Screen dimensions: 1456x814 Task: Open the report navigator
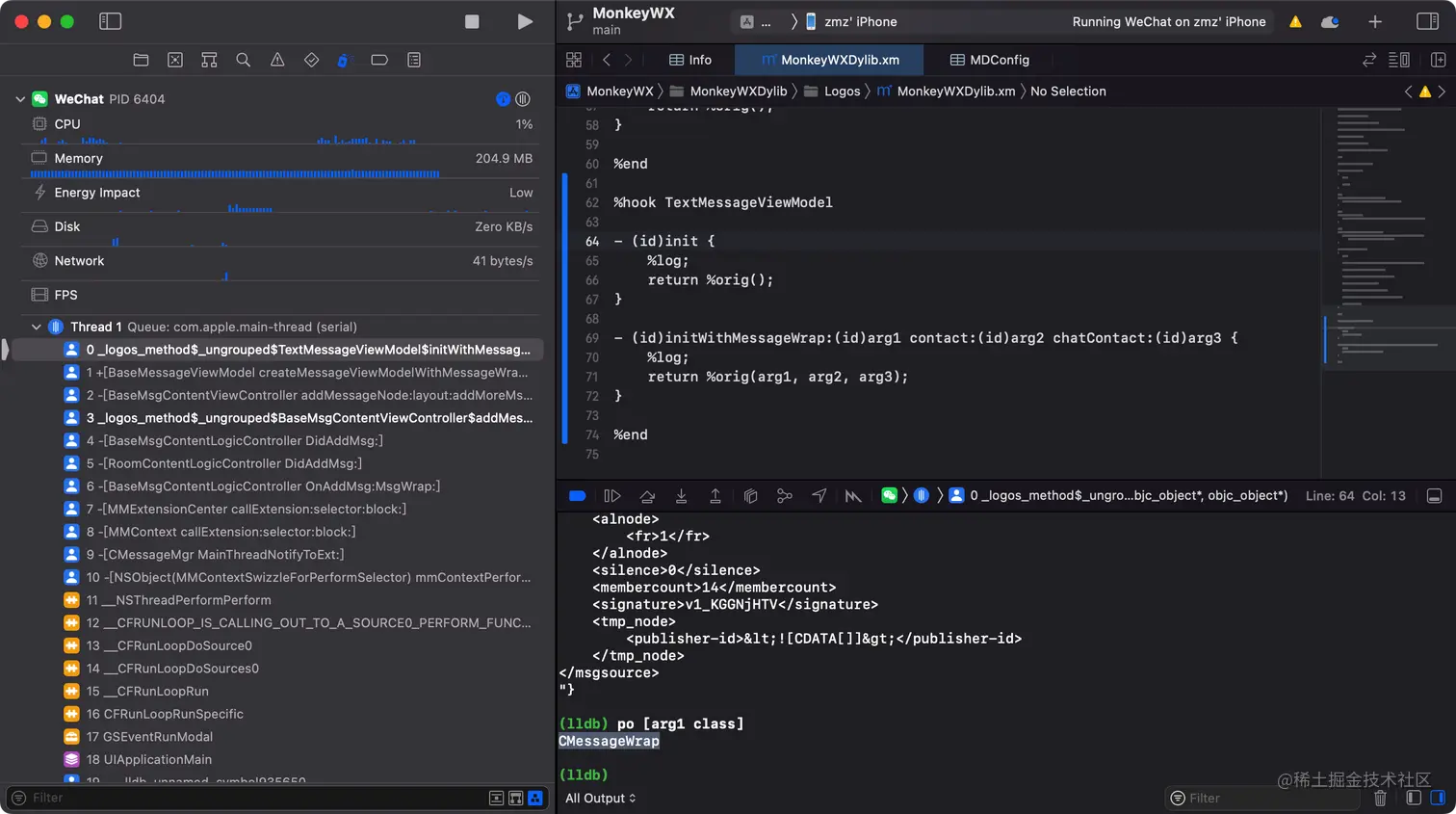[x=414, y=60]
